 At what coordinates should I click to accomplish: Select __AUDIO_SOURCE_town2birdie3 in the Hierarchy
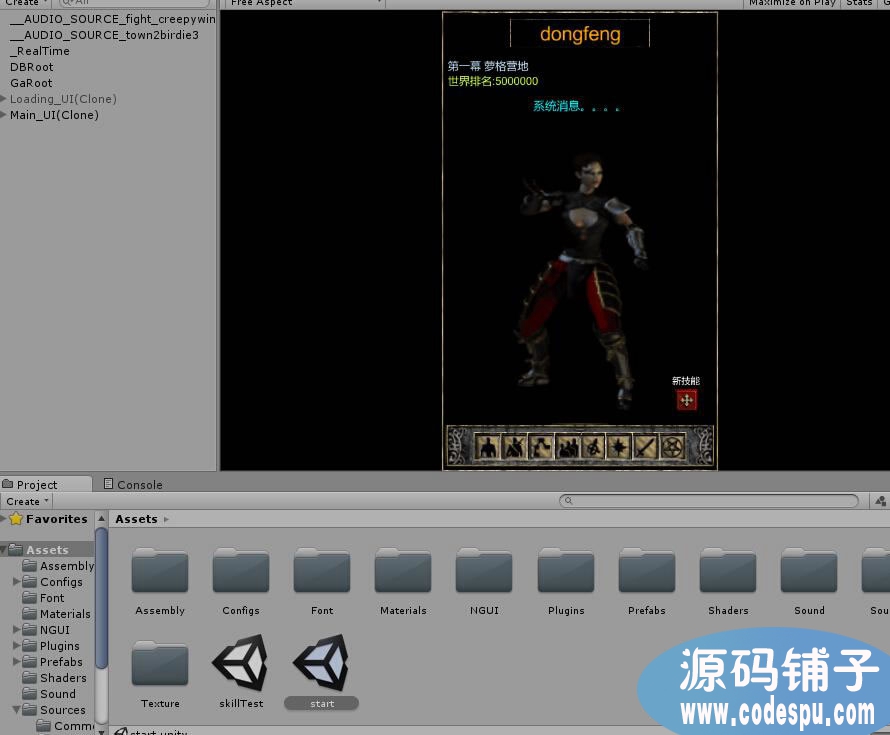point(104,35)
